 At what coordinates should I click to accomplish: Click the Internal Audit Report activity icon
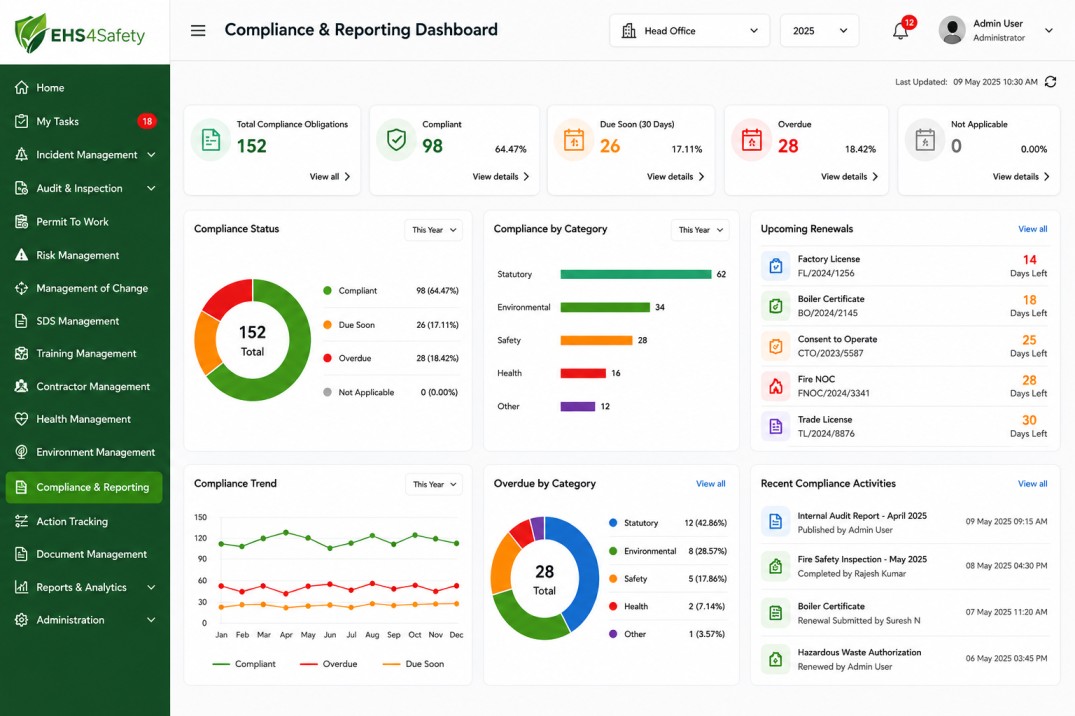click(775, 522)
